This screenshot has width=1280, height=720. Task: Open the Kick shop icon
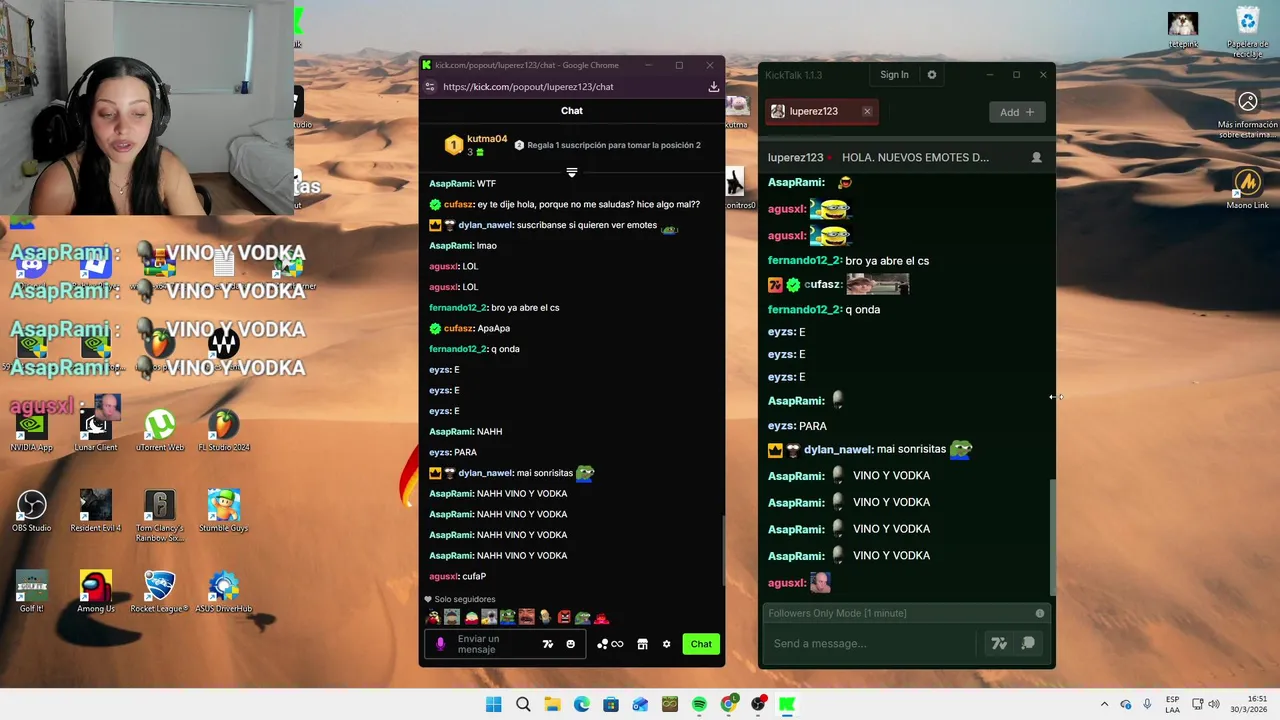642,644
